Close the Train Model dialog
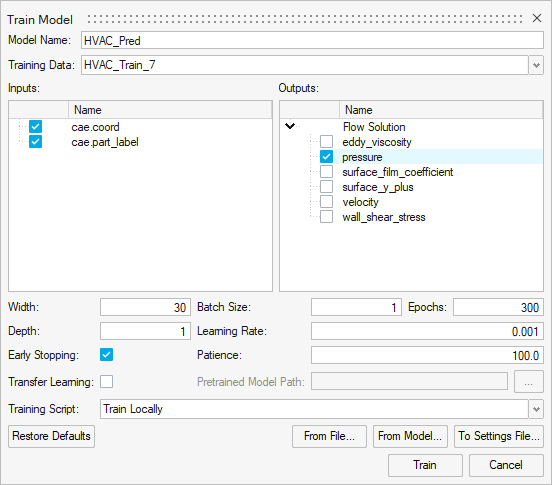 [x=537, y=18]
